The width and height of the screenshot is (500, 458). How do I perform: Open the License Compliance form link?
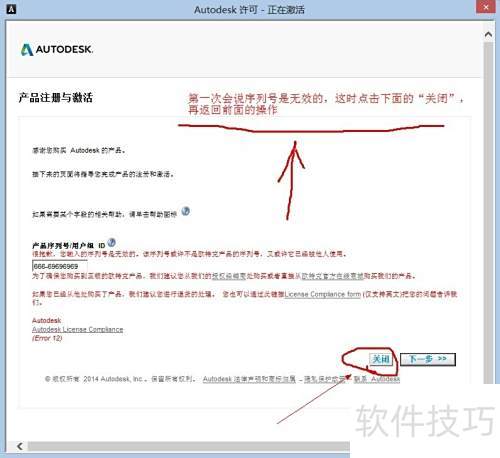pos(322,294)
